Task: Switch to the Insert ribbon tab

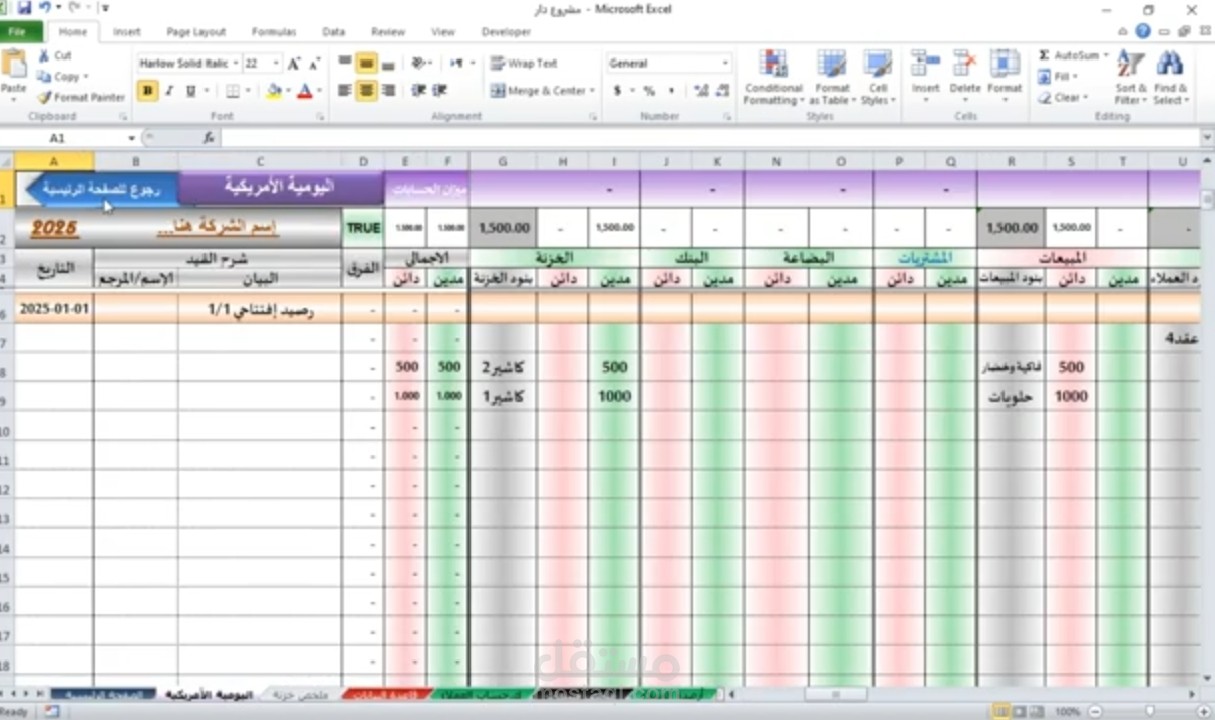Action: tap(127, 32)
